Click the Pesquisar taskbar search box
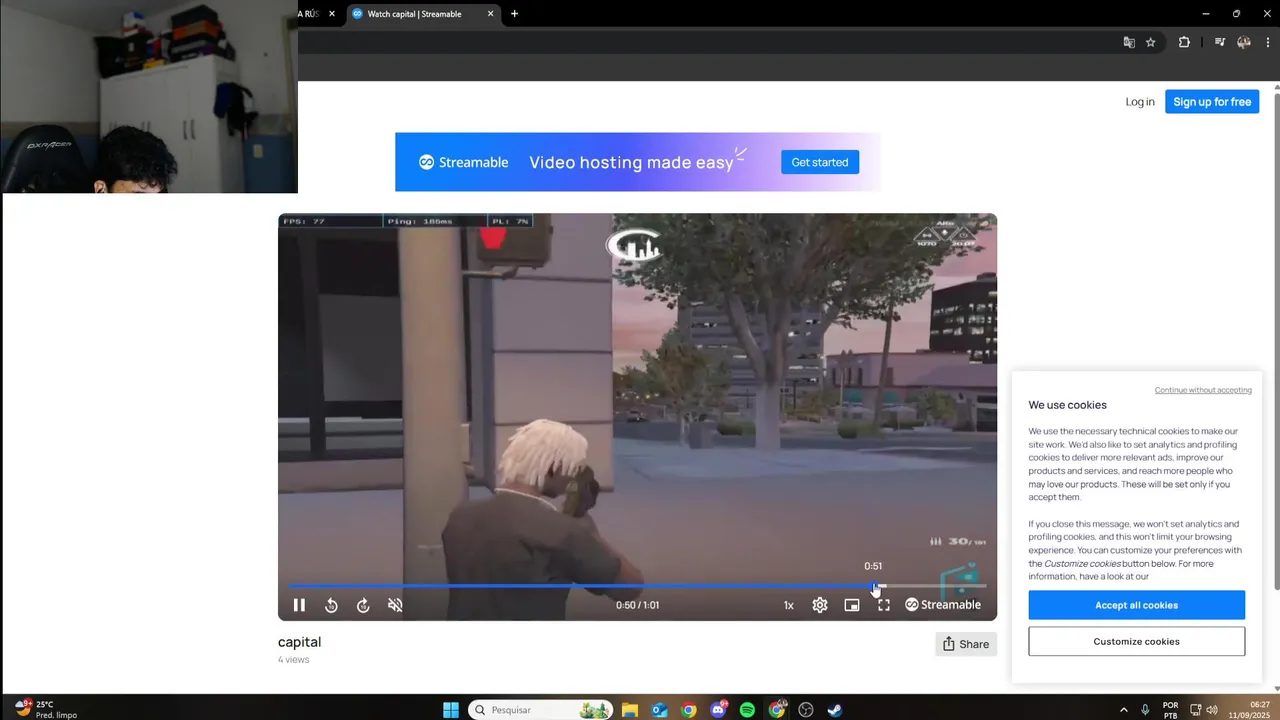This screenshot has height=720, width=1280. (x=541, y=710)
